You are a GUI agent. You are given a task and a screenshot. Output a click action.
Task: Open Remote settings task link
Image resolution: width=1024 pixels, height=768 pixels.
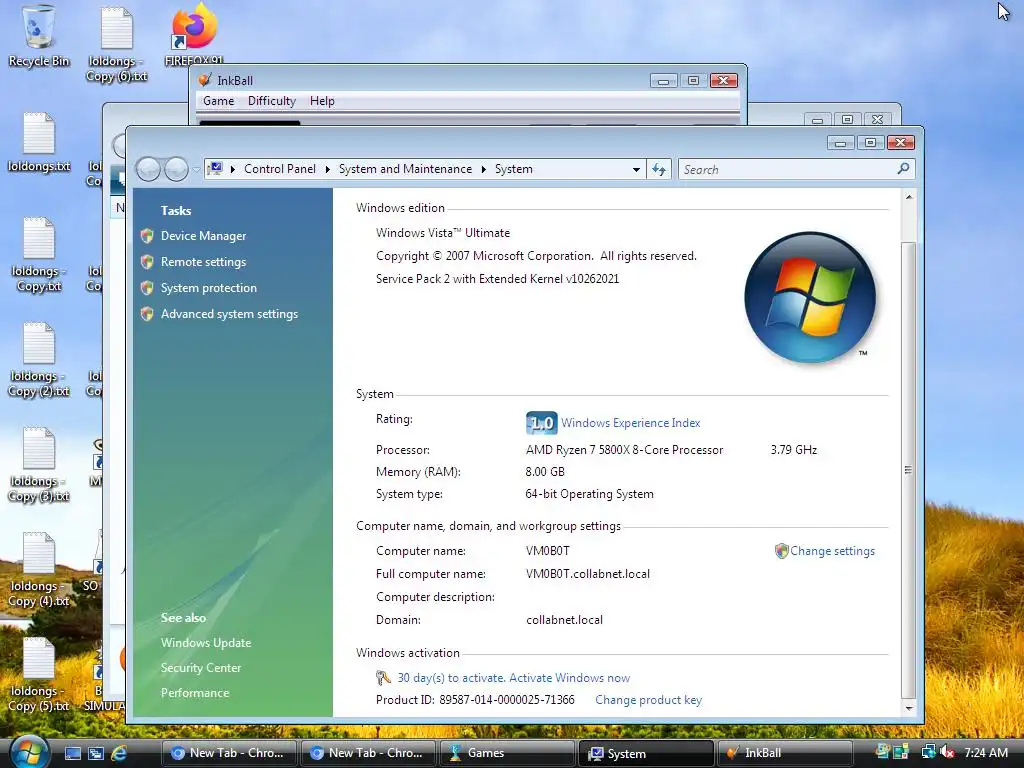coord(203,262)
